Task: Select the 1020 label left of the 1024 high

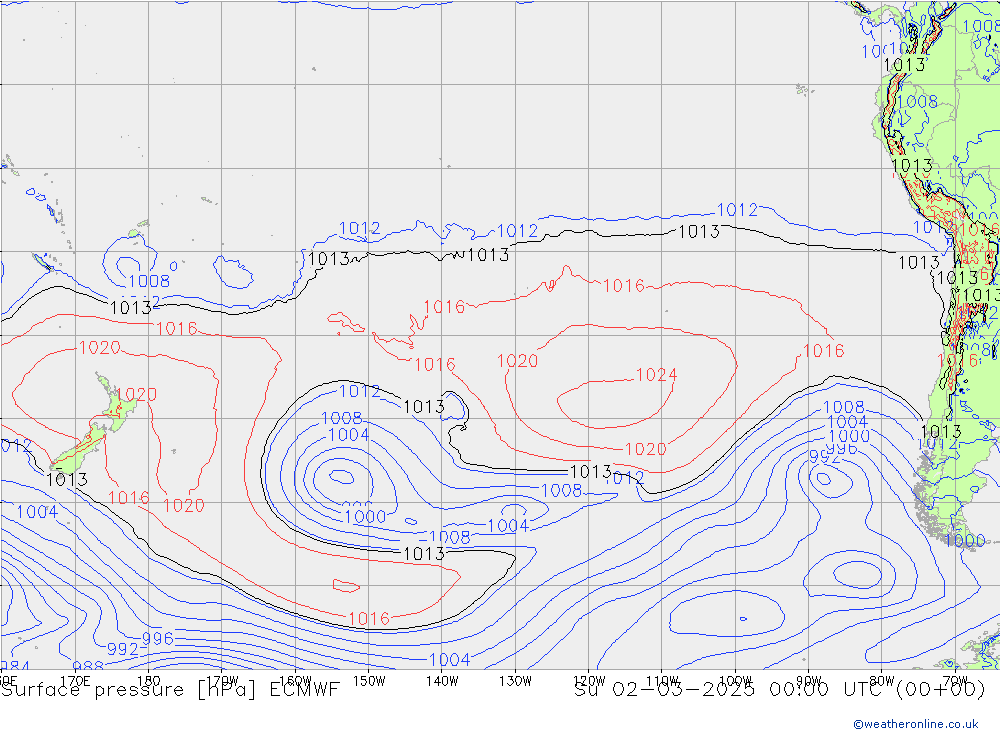Action: click(x=517, y=361)
